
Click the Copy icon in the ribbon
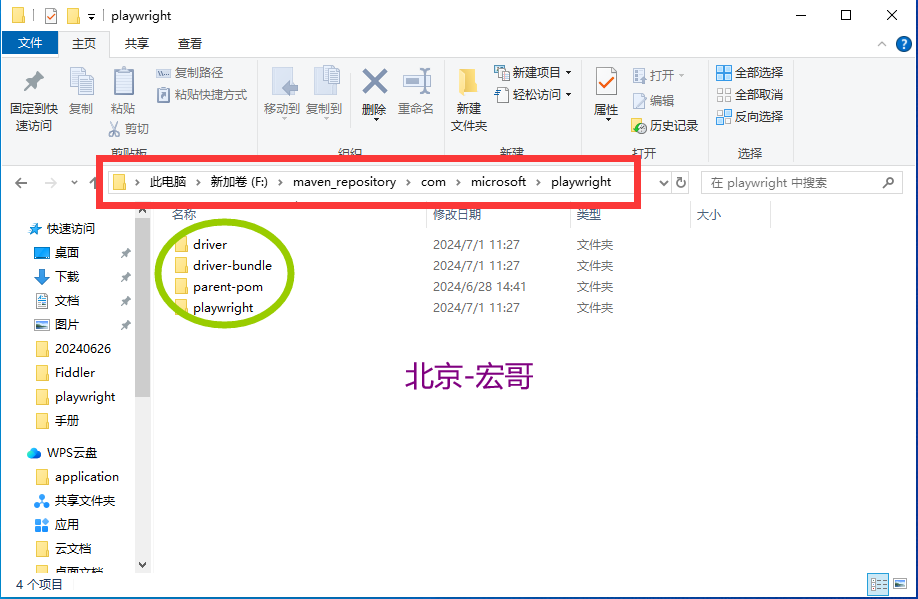click(x=81, y=81)
